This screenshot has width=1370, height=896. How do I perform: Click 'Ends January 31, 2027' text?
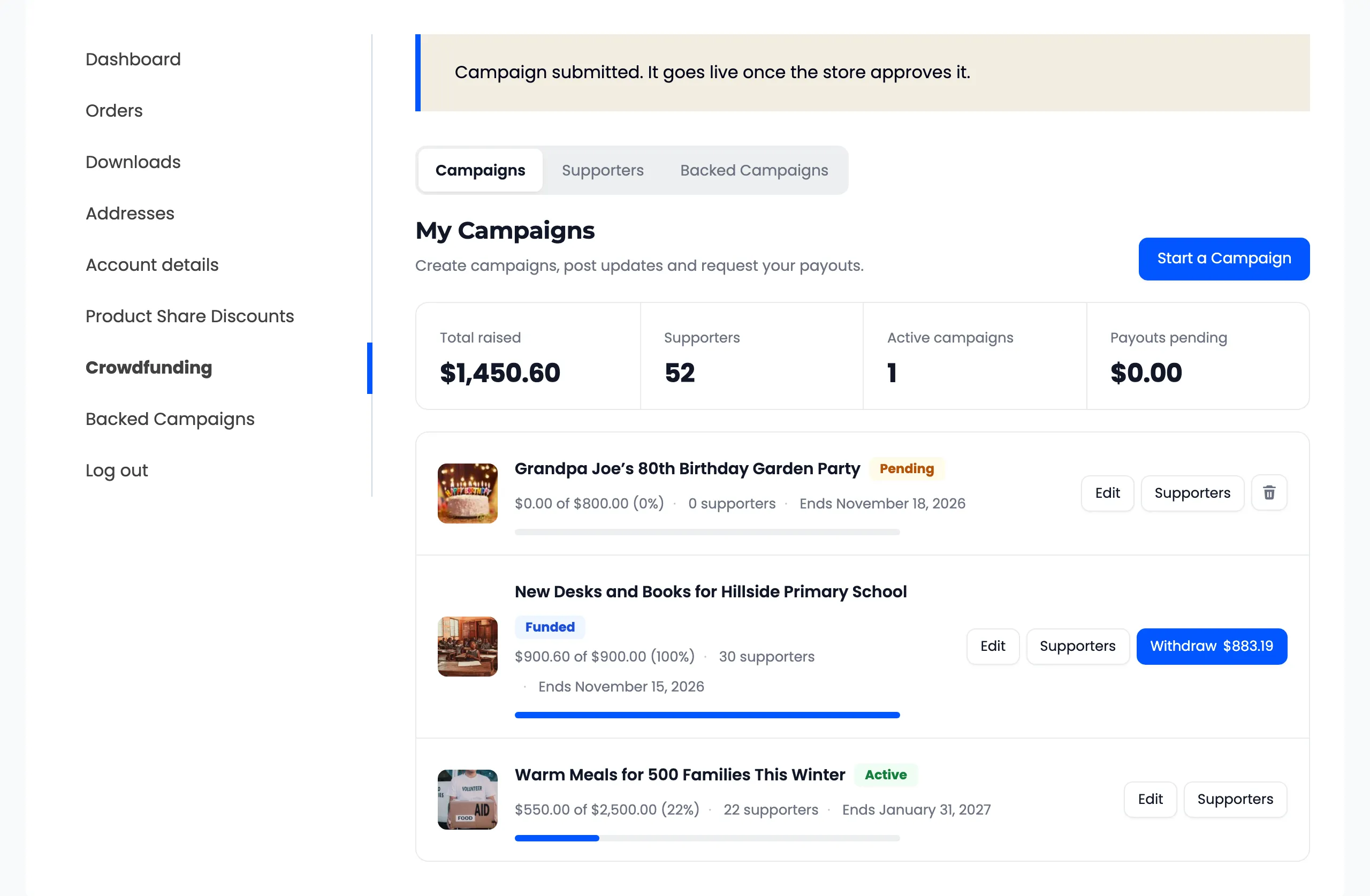[916, 810]
